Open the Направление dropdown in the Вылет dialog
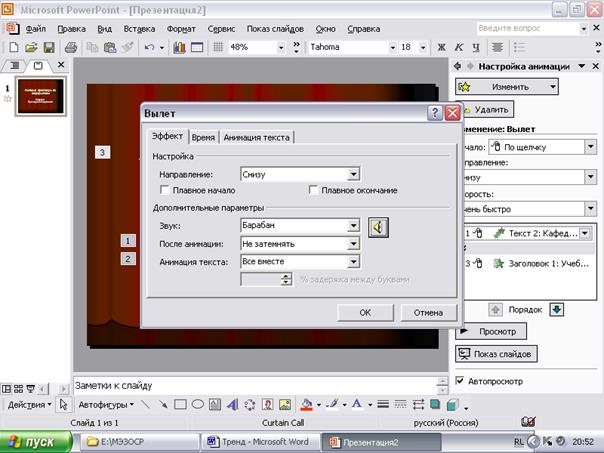This screenshot has height=453, width=604. 353,174
